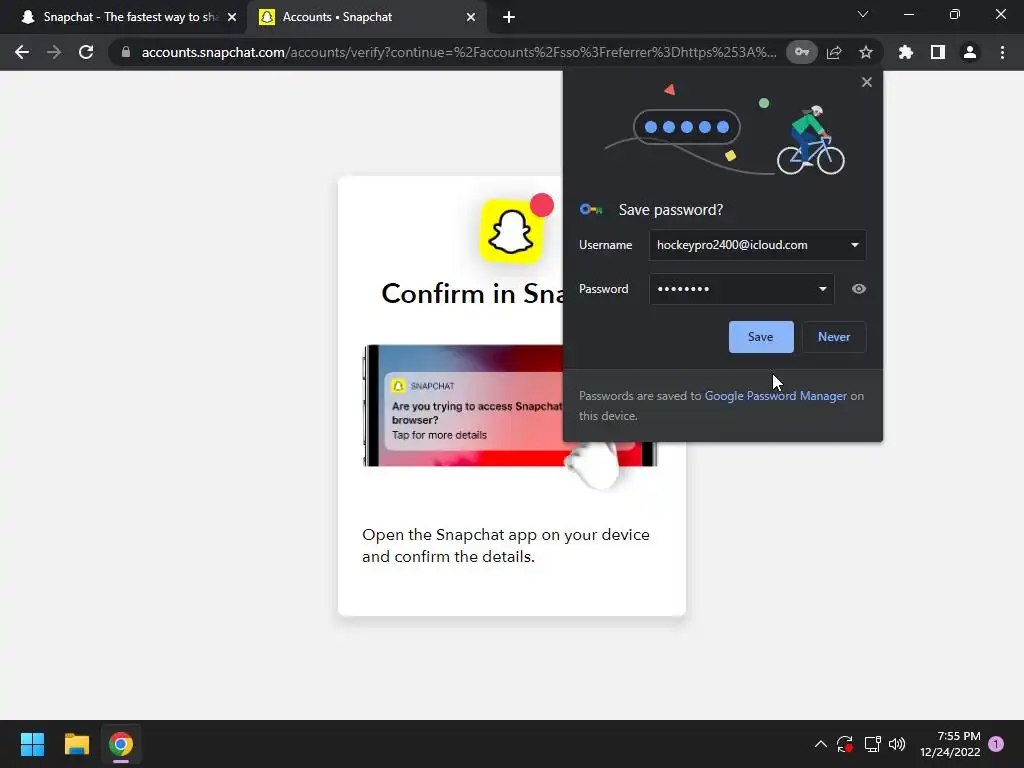Screen dimensions: 1024x768
Task: Open the notification badge showing 1
Action: pyautogui.click(x=996, y=744)
